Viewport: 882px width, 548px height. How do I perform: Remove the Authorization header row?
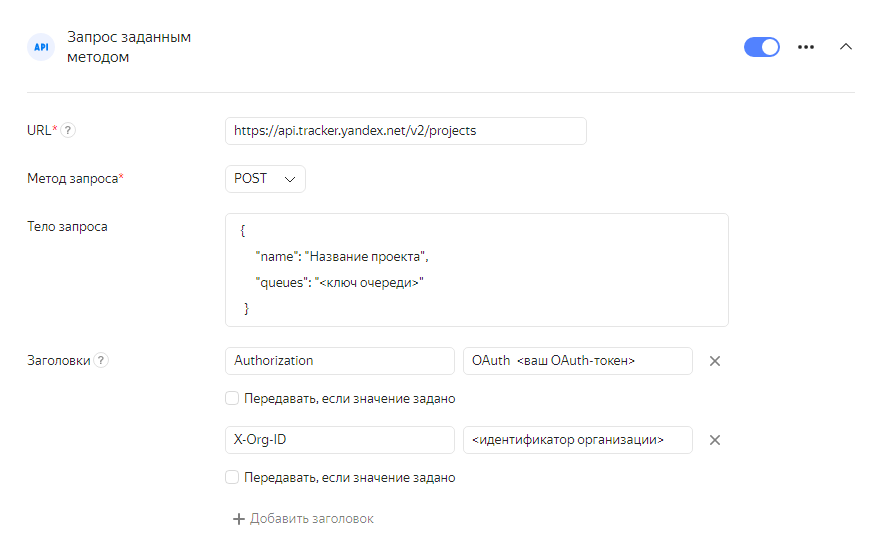click(x=715, y=361)
